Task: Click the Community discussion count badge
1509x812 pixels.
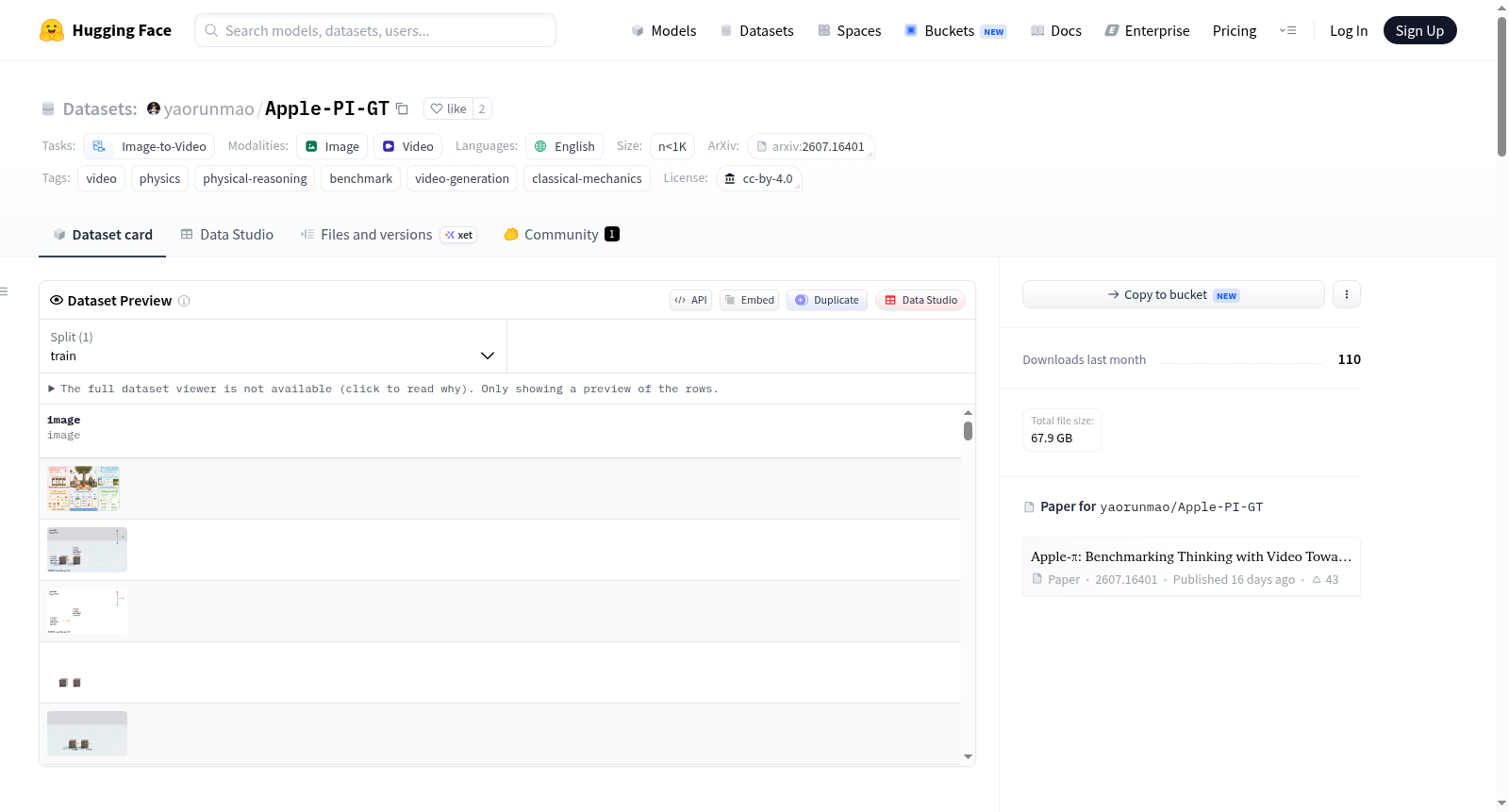Action: [x=612, y=234]
